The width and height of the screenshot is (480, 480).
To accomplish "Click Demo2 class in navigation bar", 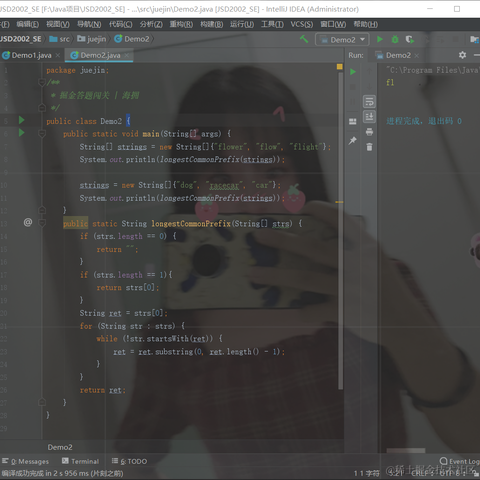I will pos(132,39).
